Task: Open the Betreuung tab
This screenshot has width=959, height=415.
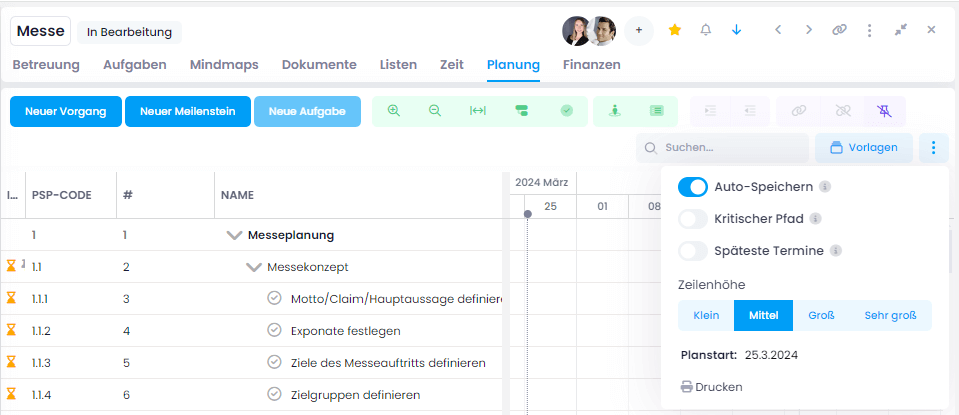Action: [46, 64]
